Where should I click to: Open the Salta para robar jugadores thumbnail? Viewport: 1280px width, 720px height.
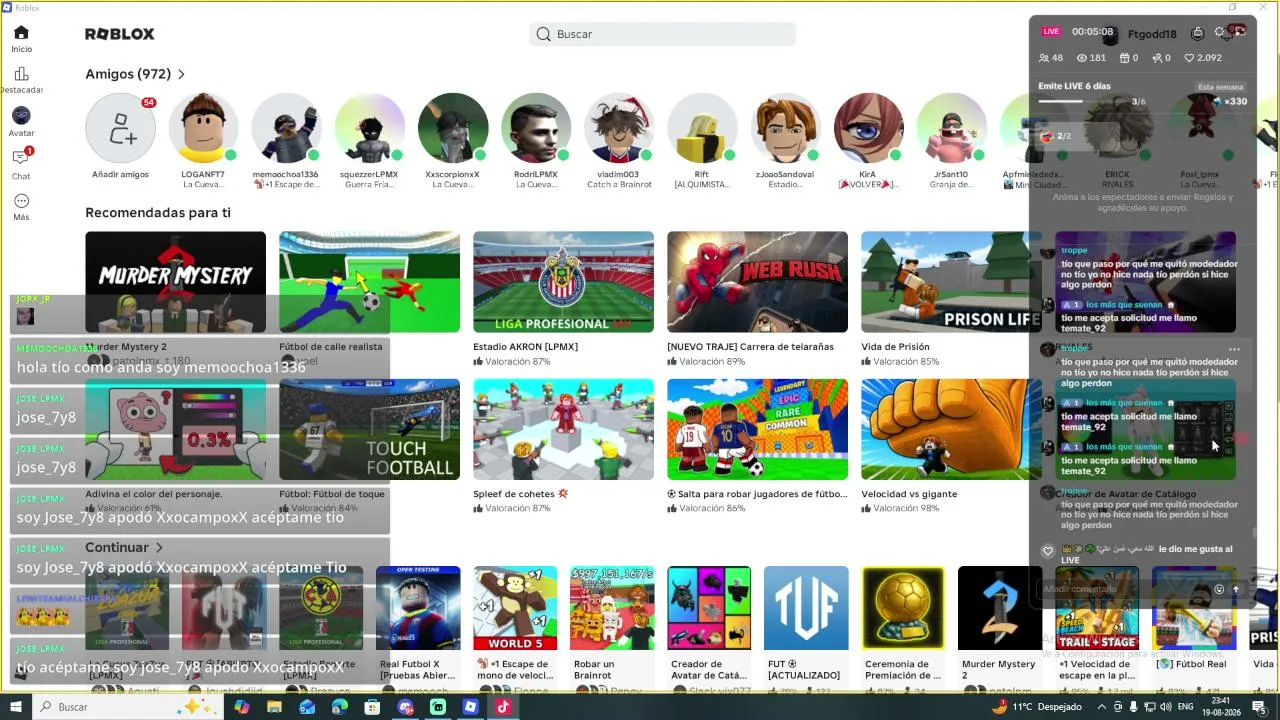coord(757,430)
